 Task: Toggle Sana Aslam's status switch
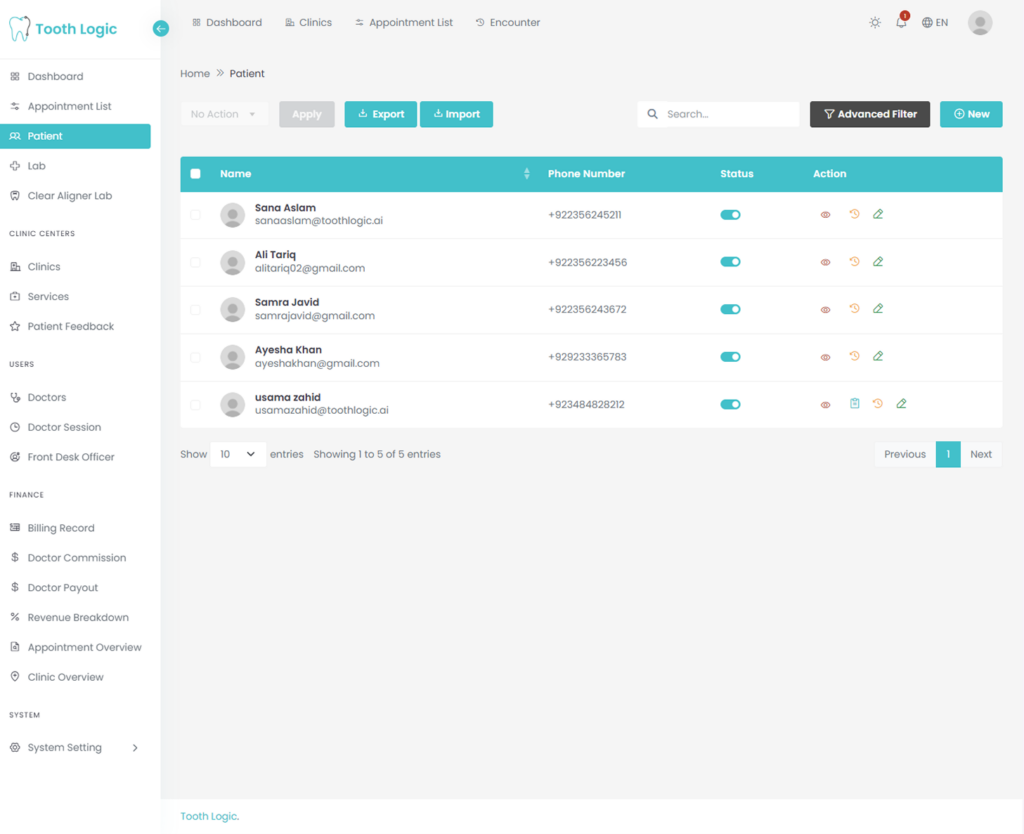click(730, 215)
